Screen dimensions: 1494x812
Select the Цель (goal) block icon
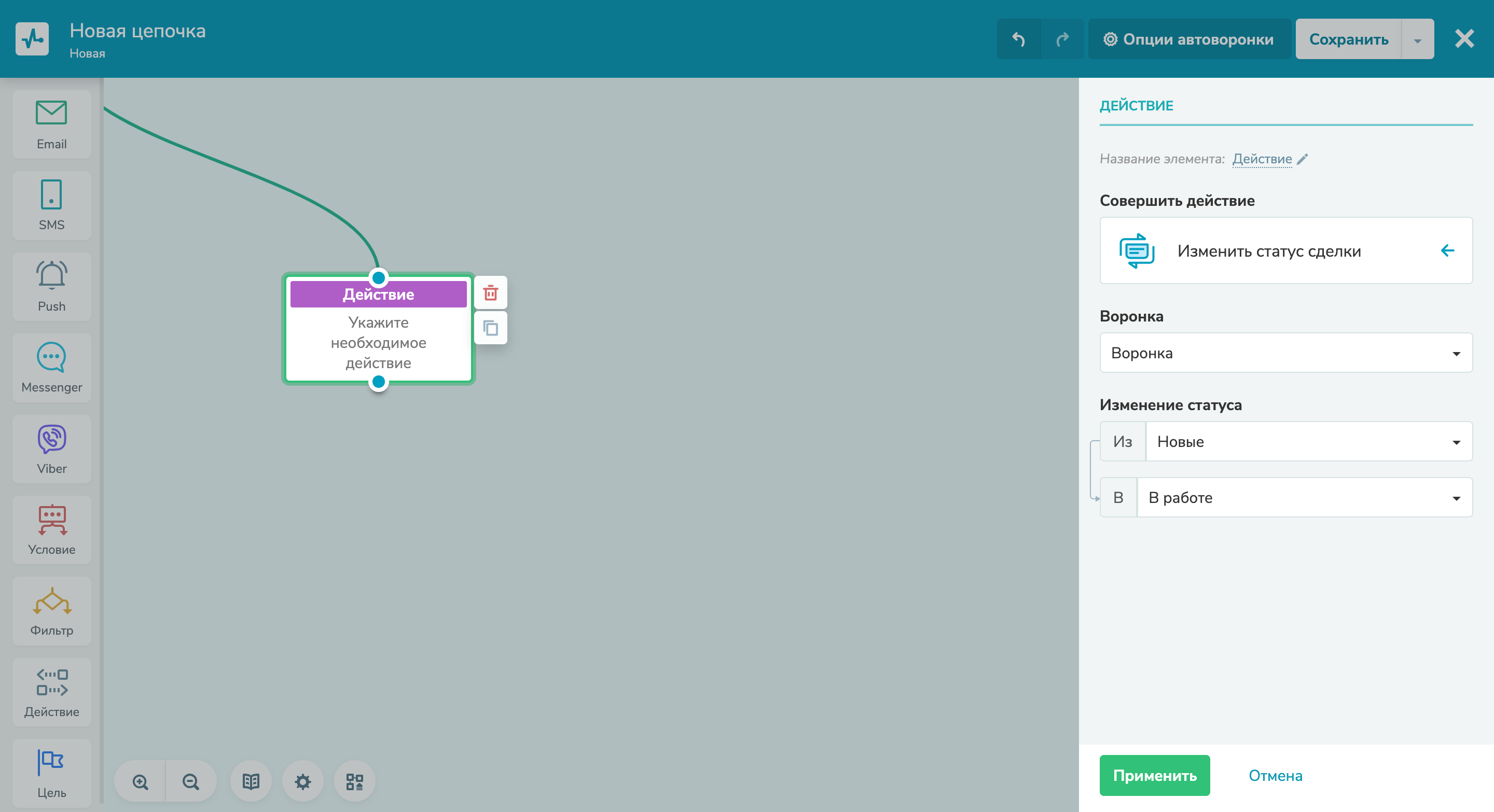click(x=51, y=773)
